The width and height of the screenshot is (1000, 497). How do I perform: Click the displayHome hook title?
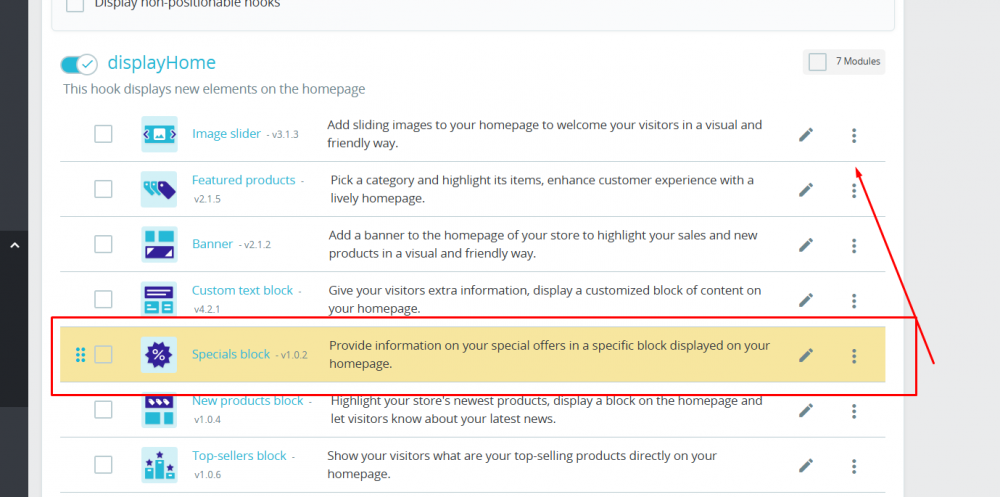[161, 63]
